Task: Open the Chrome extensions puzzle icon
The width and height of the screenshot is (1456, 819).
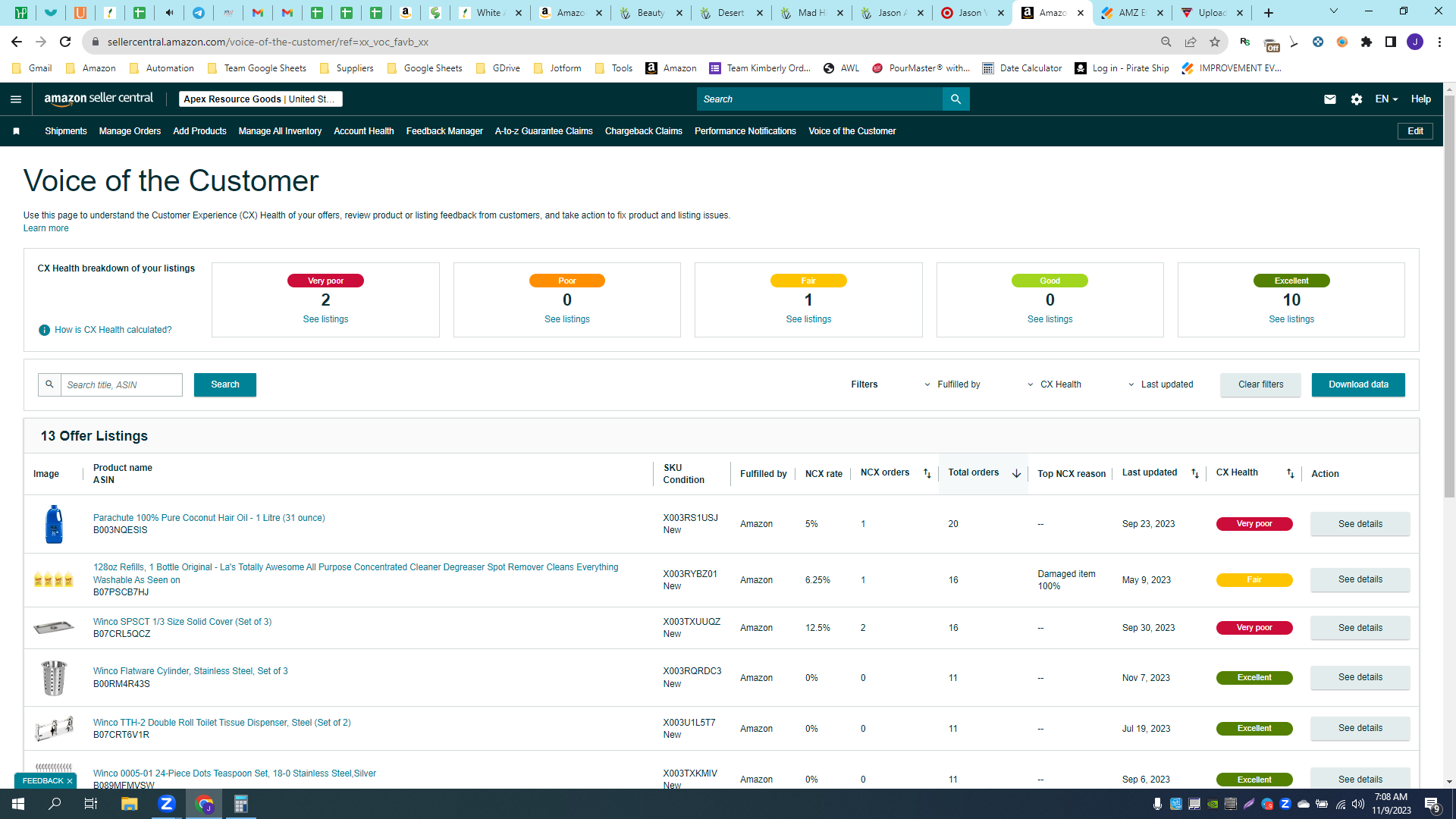Action: click(1367, 42)
